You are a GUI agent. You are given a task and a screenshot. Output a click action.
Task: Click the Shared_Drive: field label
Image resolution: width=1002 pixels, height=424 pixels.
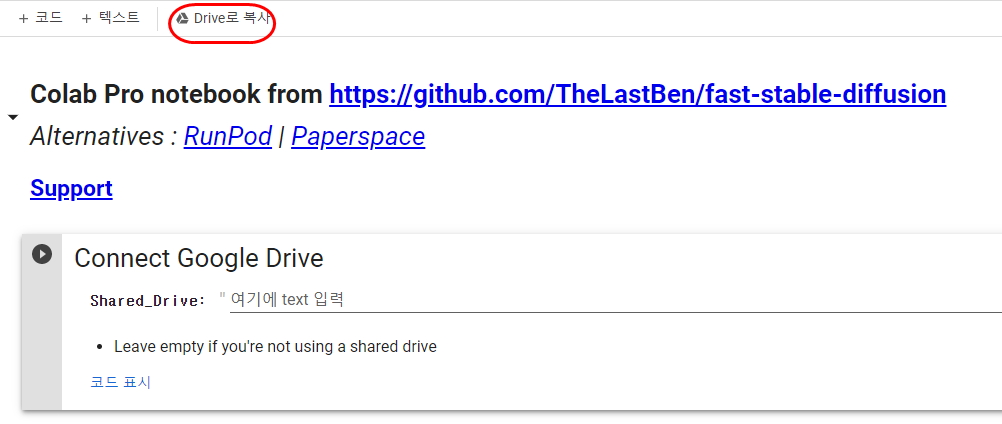coord(148,301)
